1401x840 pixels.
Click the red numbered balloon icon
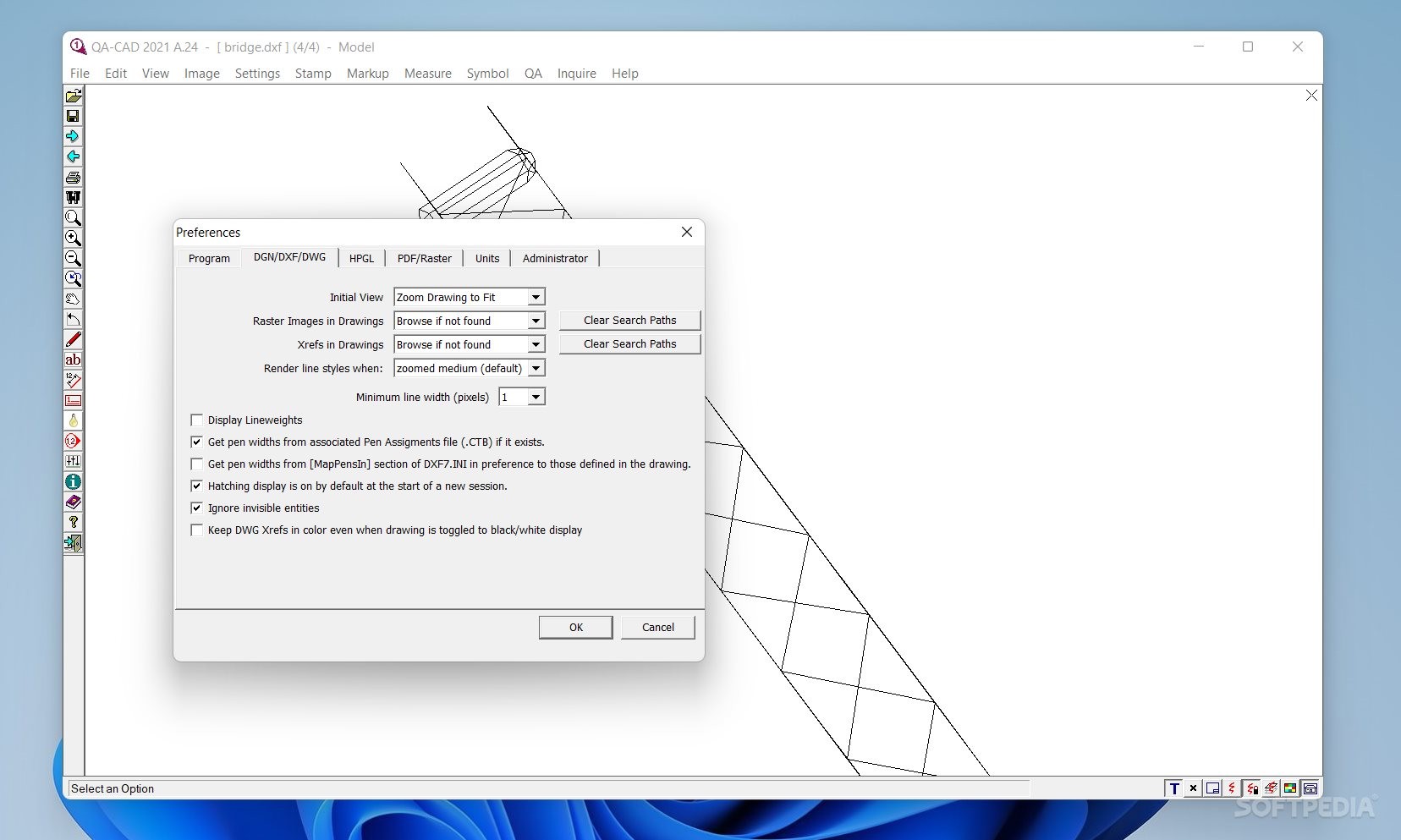pos(74,441)
